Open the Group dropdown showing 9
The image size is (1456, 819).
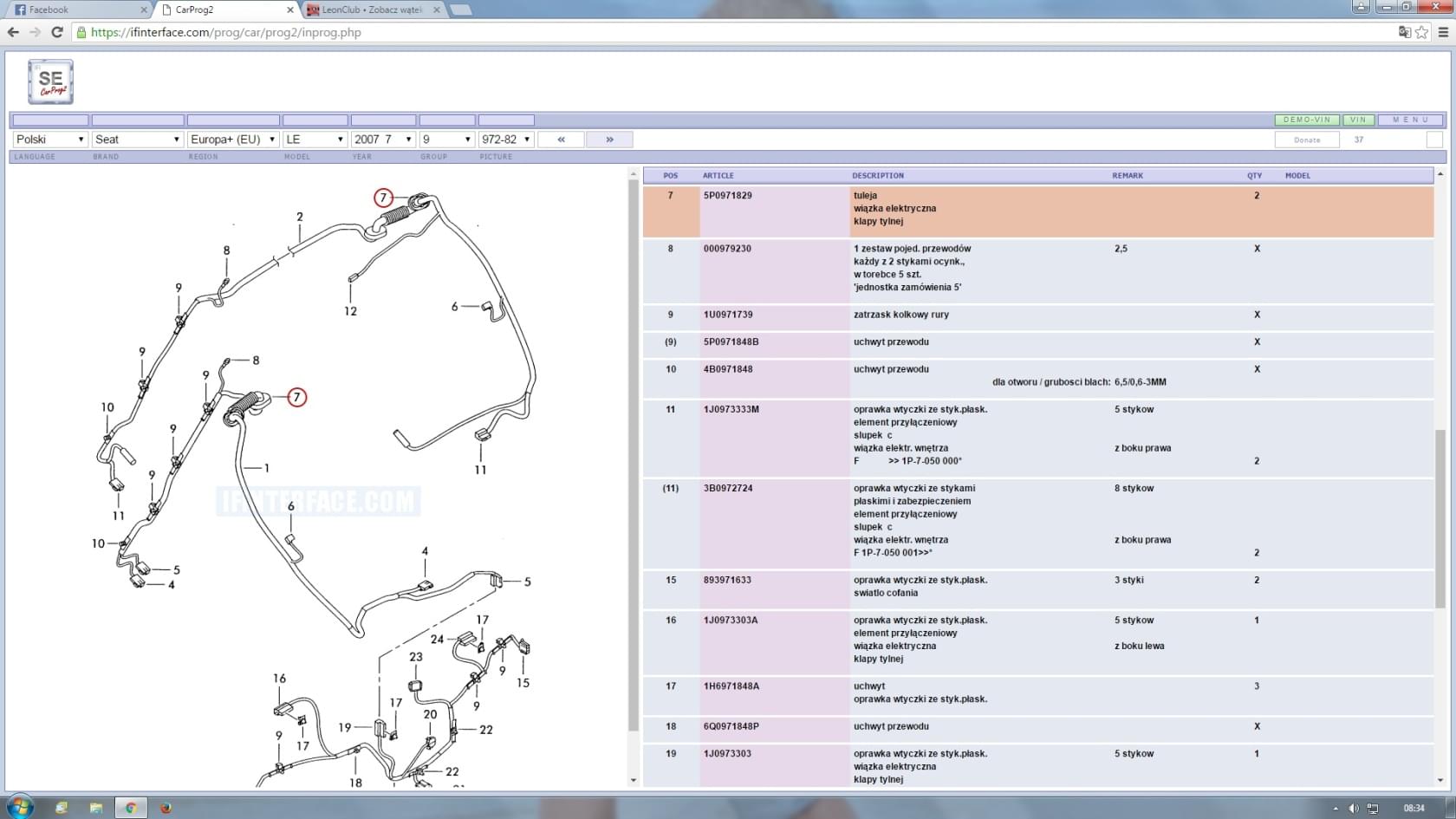pyautogui.click(x=447, y=139)
